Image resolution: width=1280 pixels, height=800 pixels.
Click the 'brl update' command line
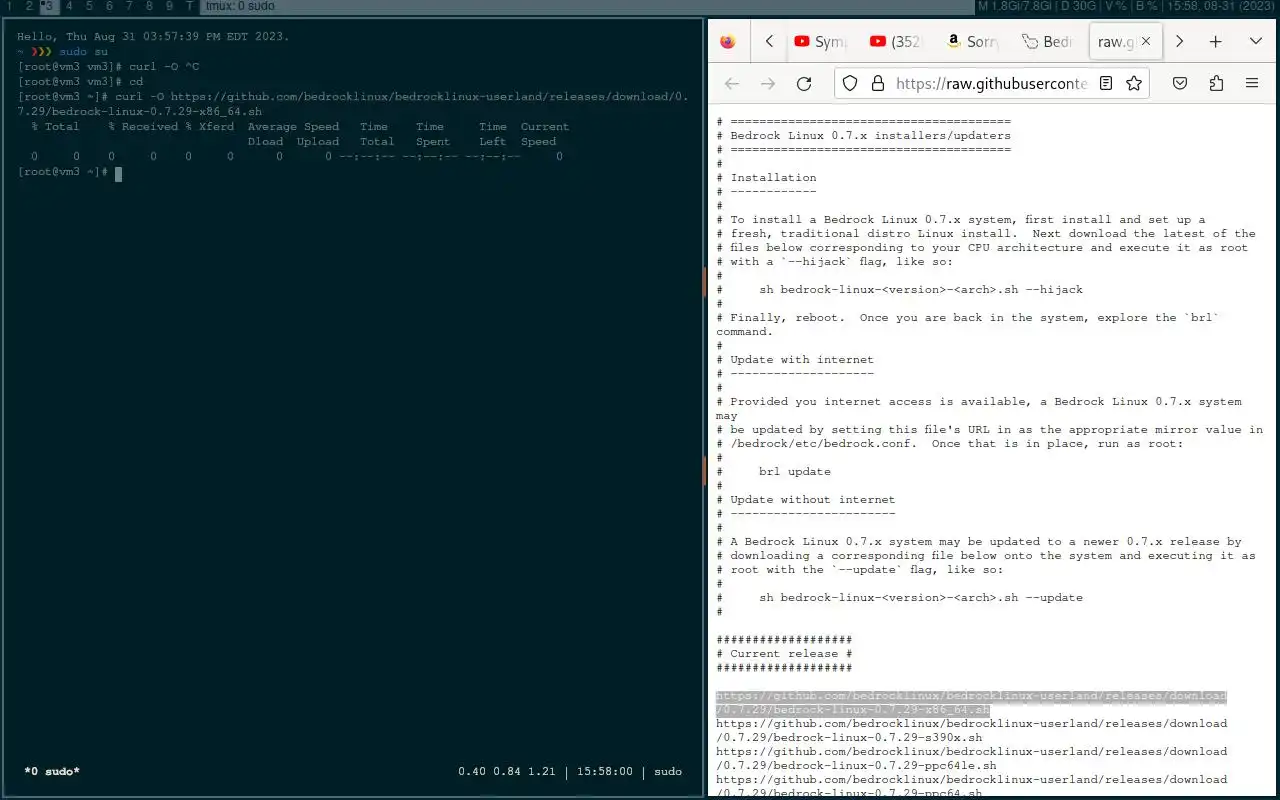pos(795,471)
